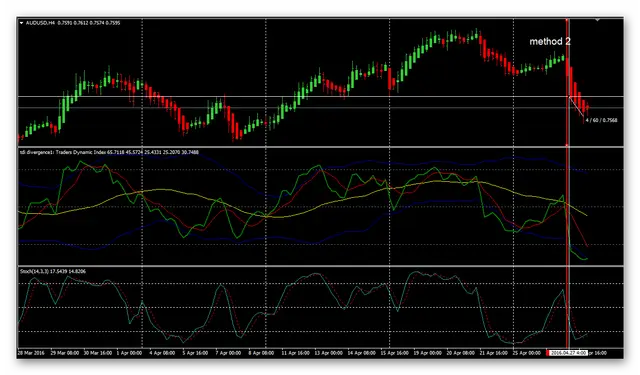This screenshot has width=640, height=375.
Task: Click the '28 Mar 2016' time axis label
Action: point(31,353)
